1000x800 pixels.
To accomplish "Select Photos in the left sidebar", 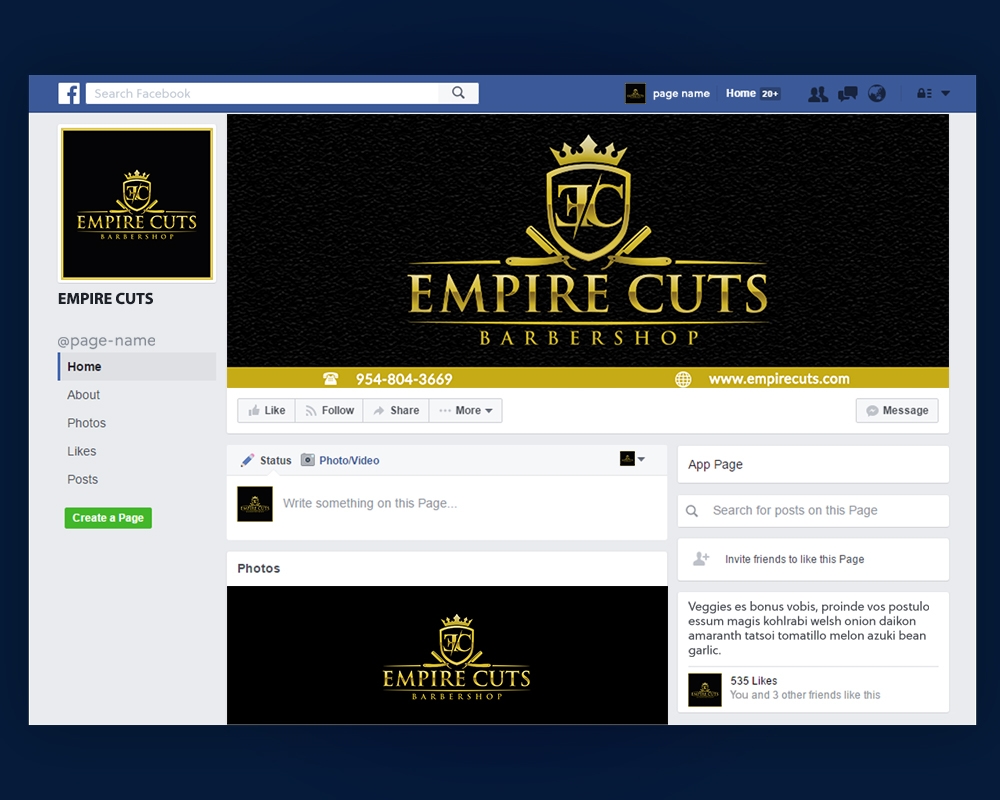I will (87, 423).
